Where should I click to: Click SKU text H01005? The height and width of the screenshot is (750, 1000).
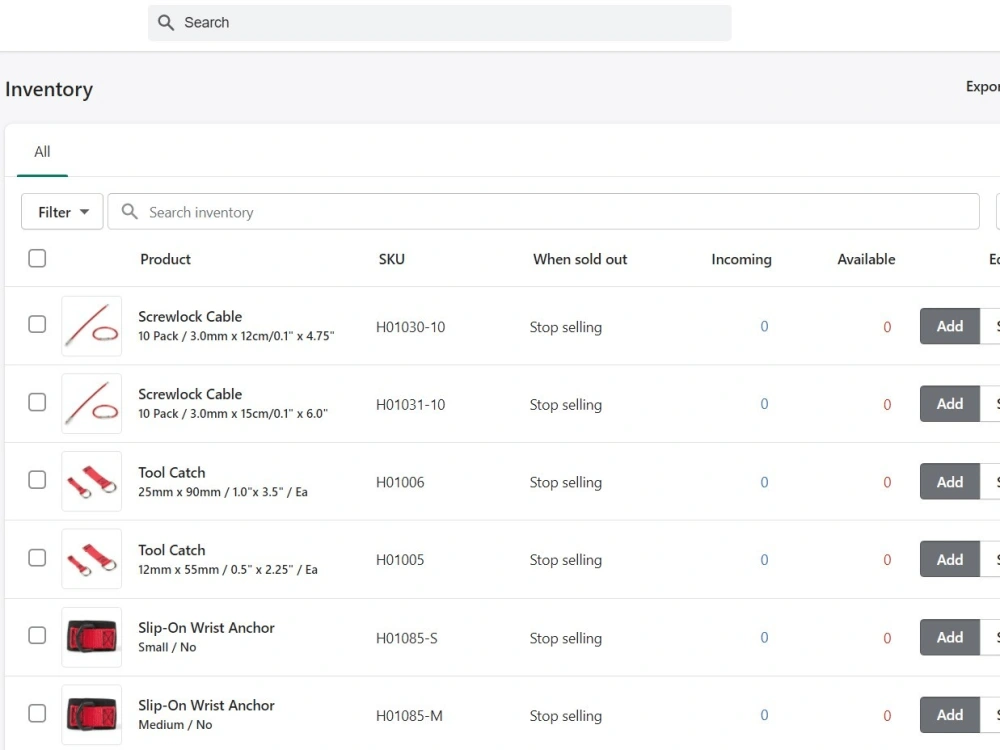click(x=400, y=560)
